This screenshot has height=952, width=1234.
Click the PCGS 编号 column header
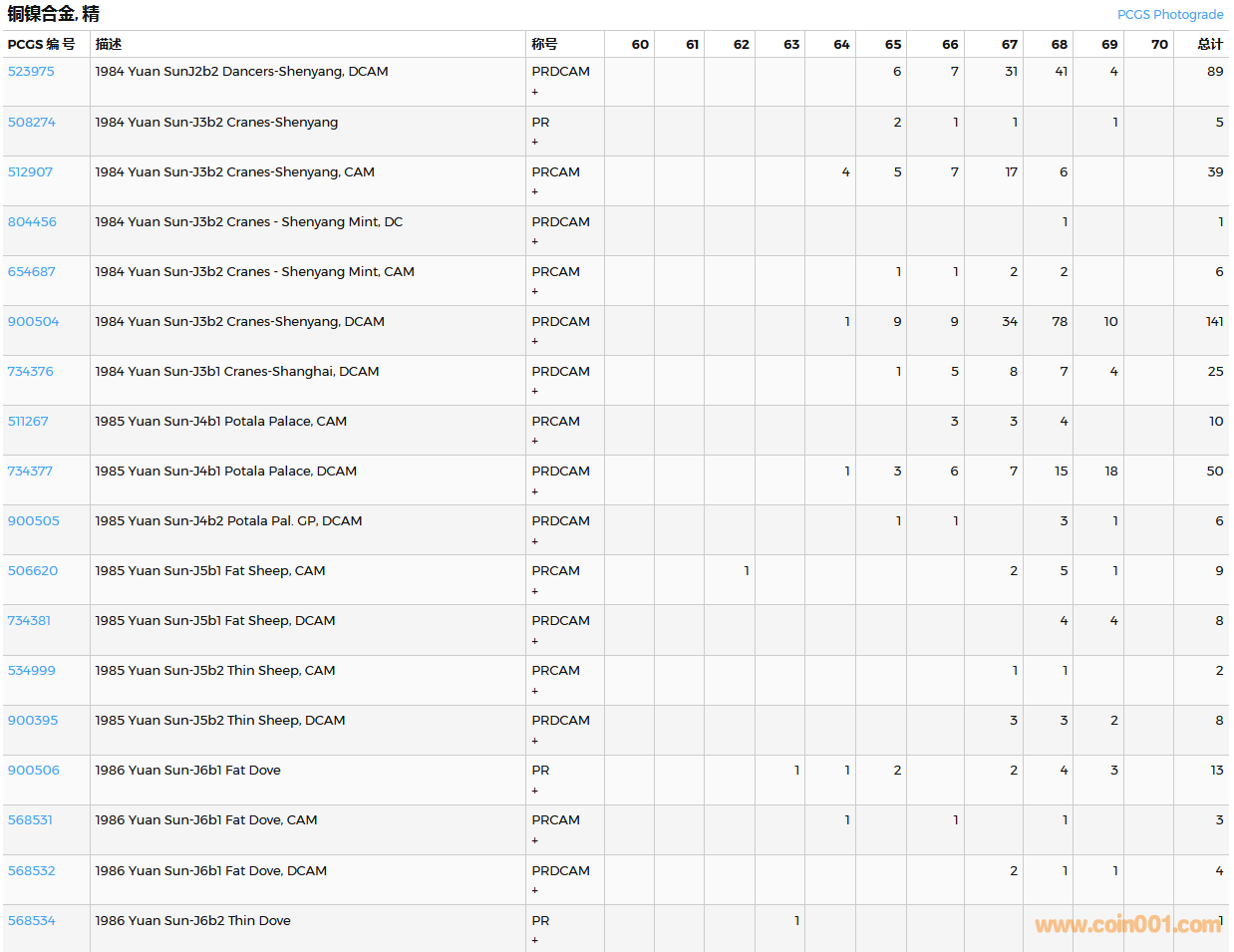[41, 44]
